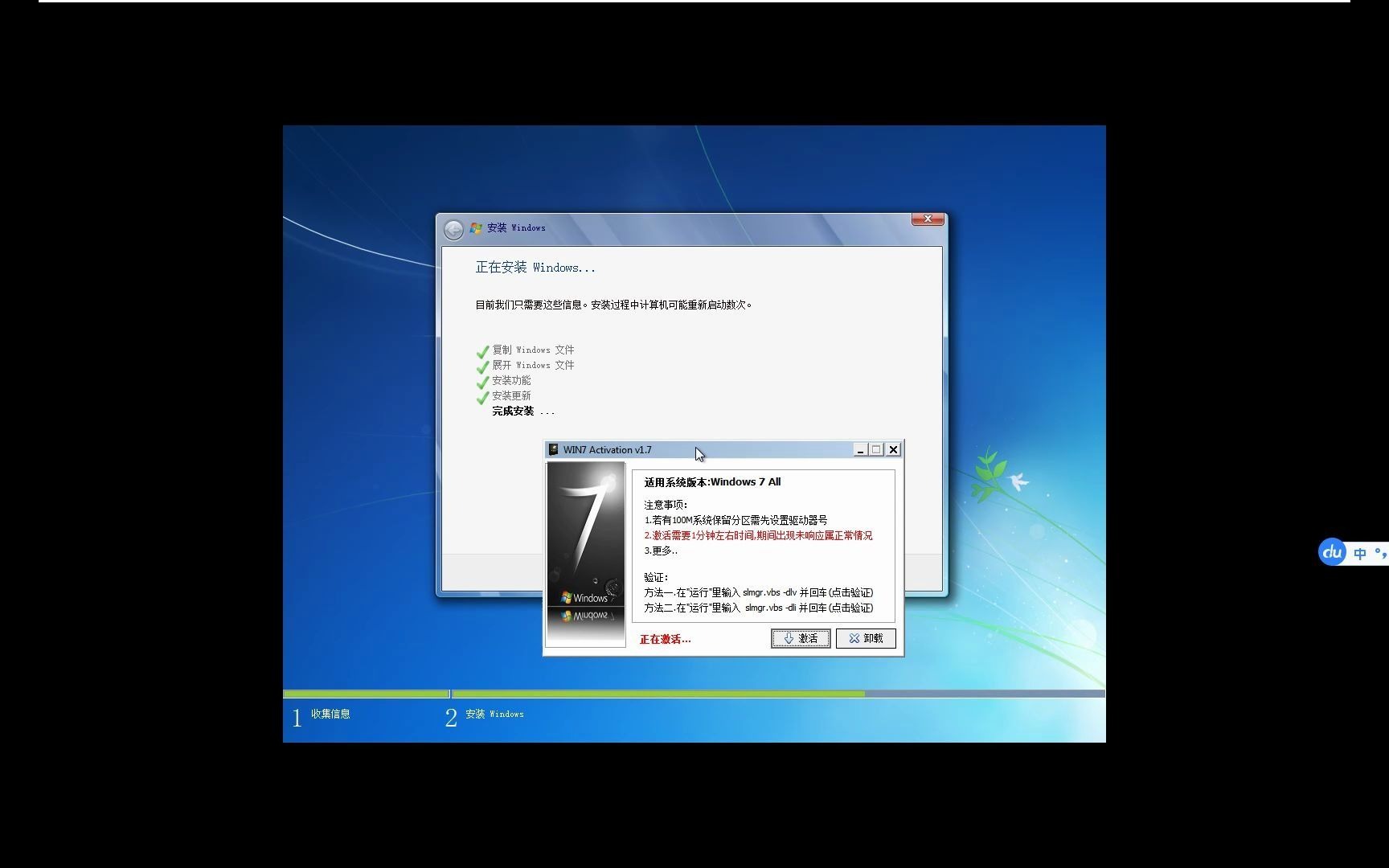This screenshot has height=868, width=1389.
Task: Click the WIN7 Activation v1.7 title bar
Action: (x=699, y=450)
